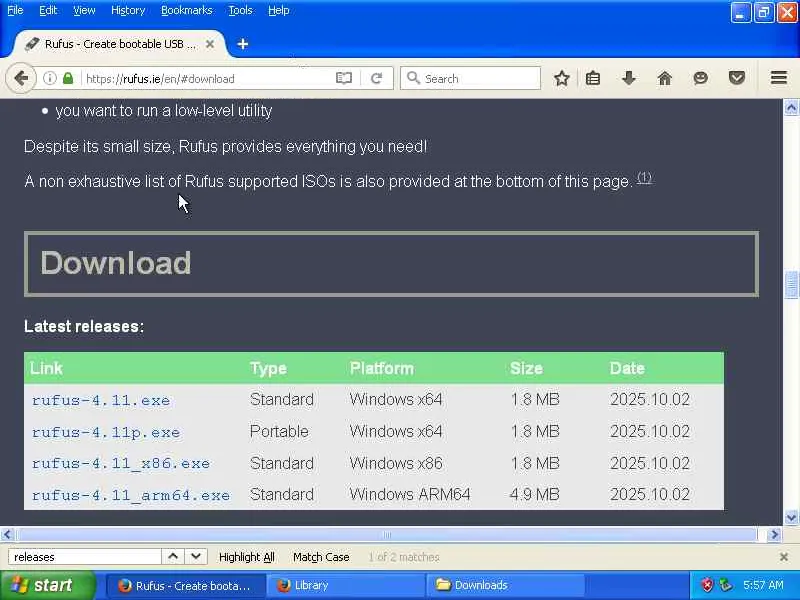800x600 pixels.
Task: Open the downloads arrow in the toolbar
Action: pos(629,79)
